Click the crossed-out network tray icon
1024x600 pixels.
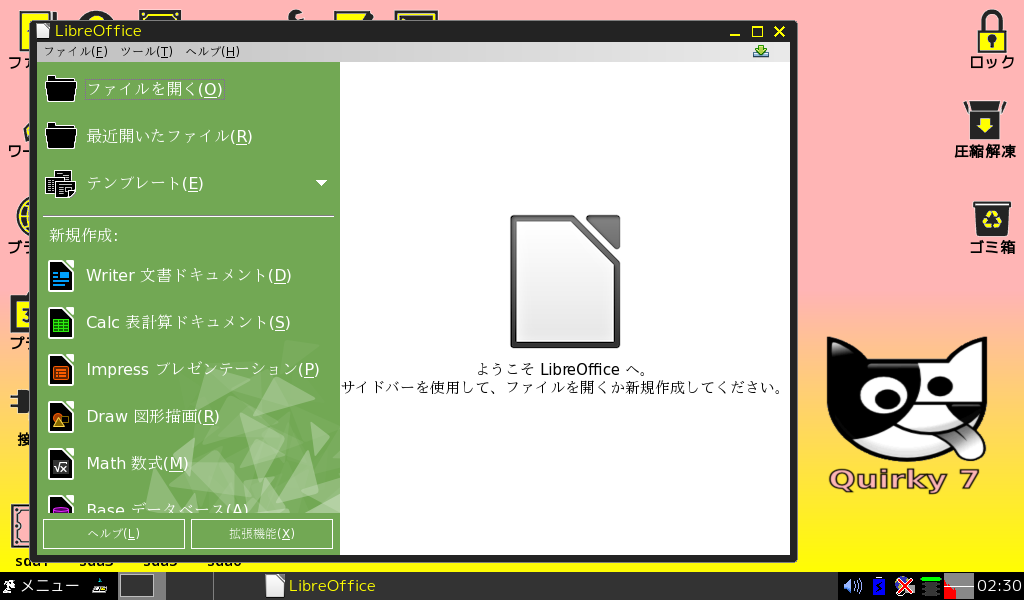pos(904,586)
